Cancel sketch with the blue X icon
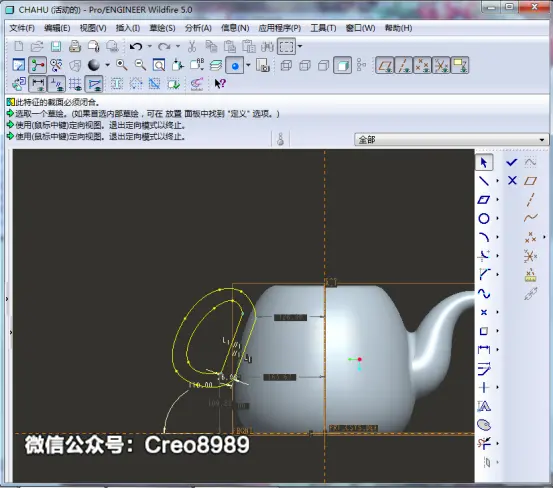The image size is (554, 489). 512,181
